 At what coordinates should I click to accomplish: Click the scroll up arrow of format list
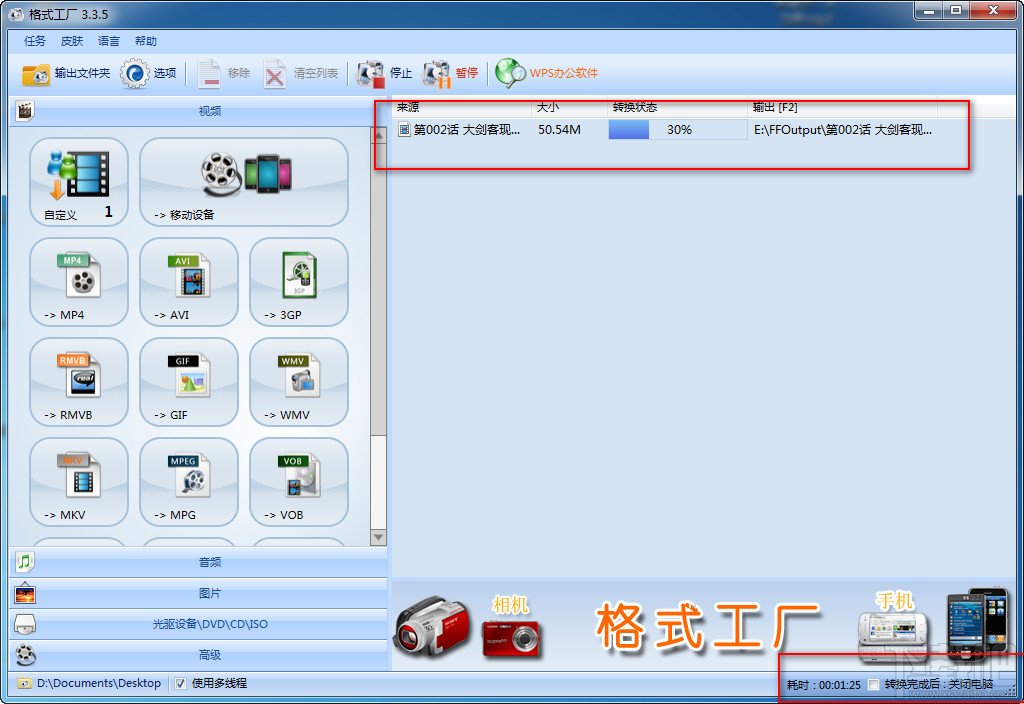(378, 135)
